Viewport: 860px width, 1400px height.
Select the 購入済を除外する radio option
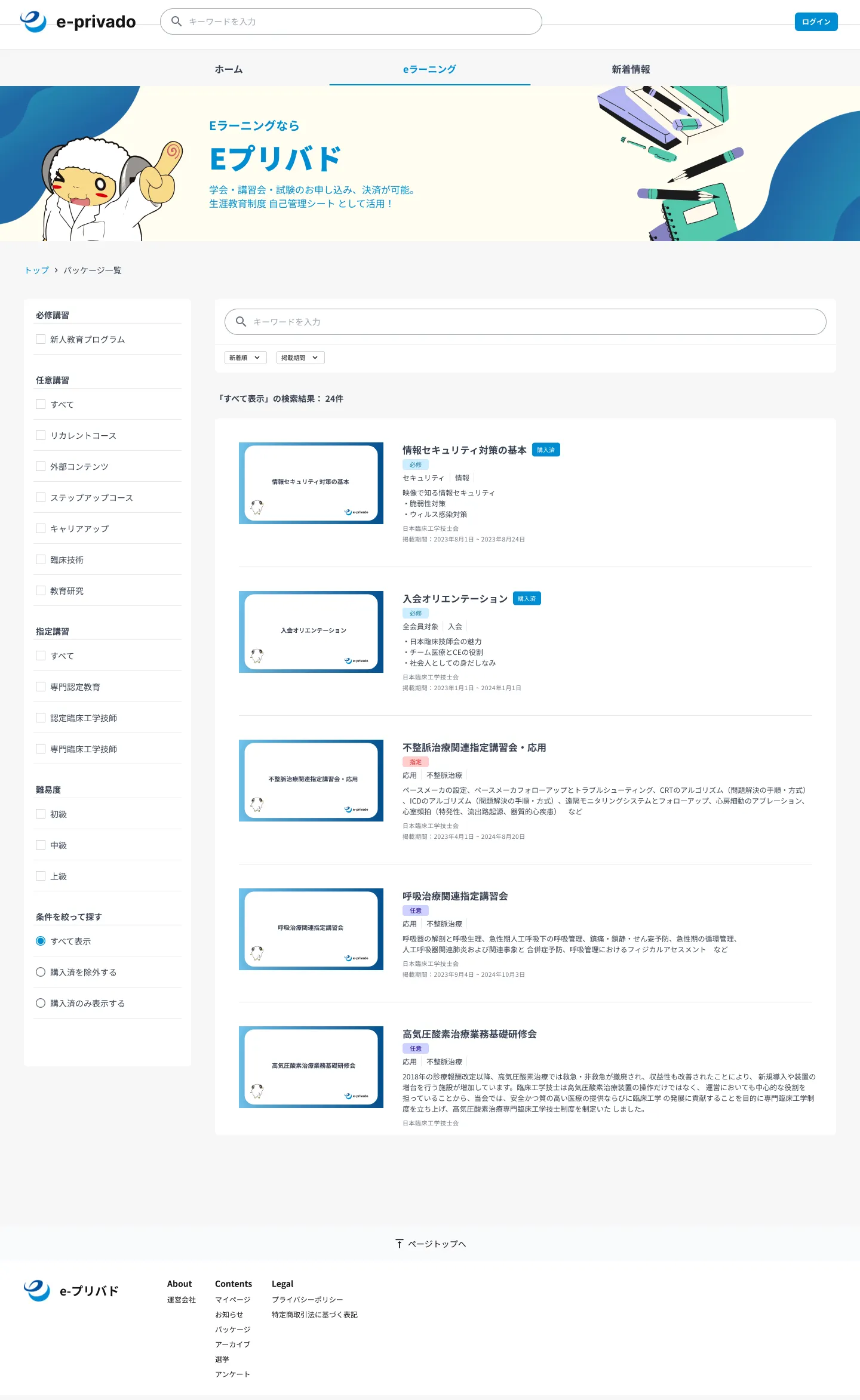[x=41, y=972]
